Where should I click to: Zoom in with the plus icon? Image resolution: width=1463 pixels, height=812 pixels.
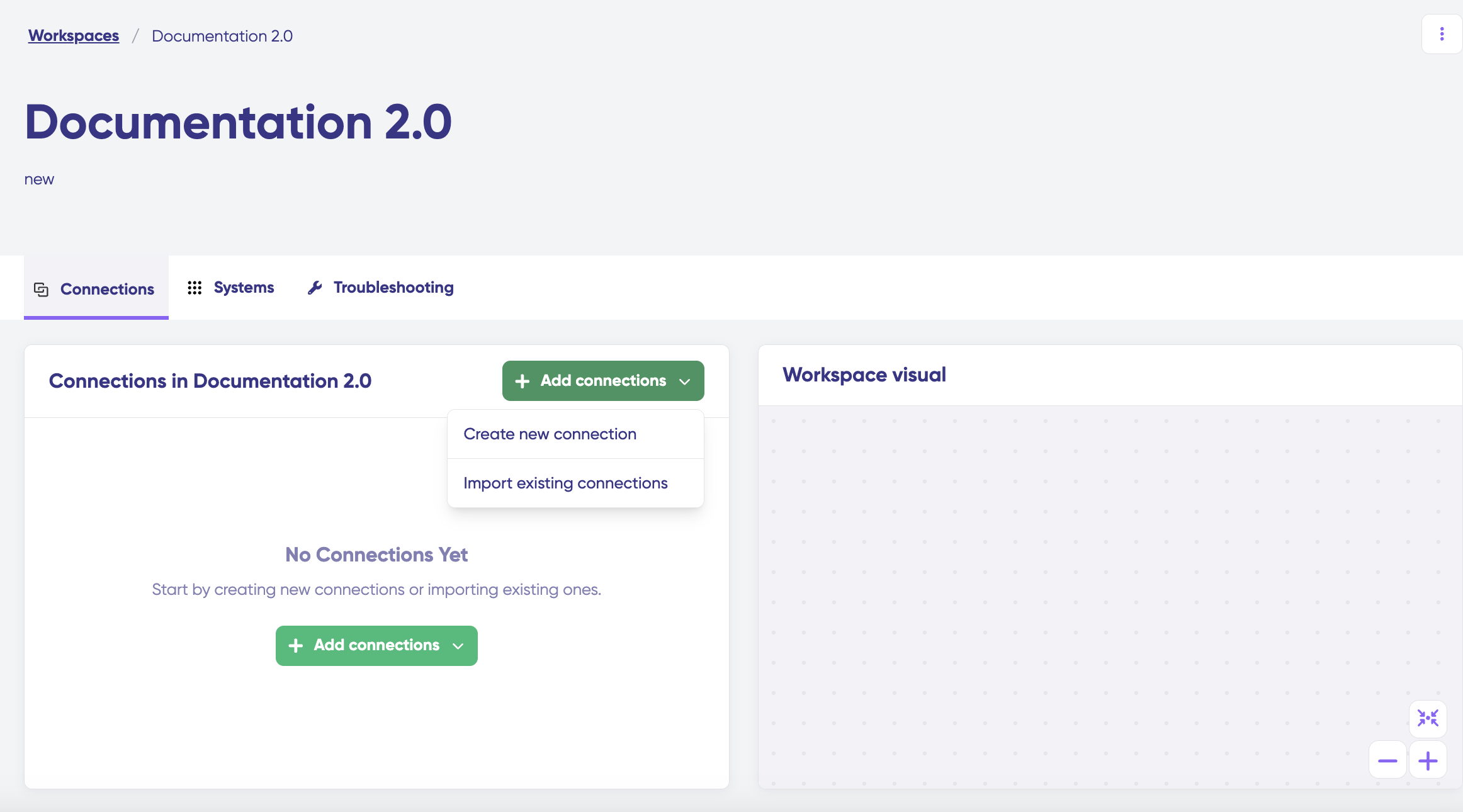(x=1428, y=760)
